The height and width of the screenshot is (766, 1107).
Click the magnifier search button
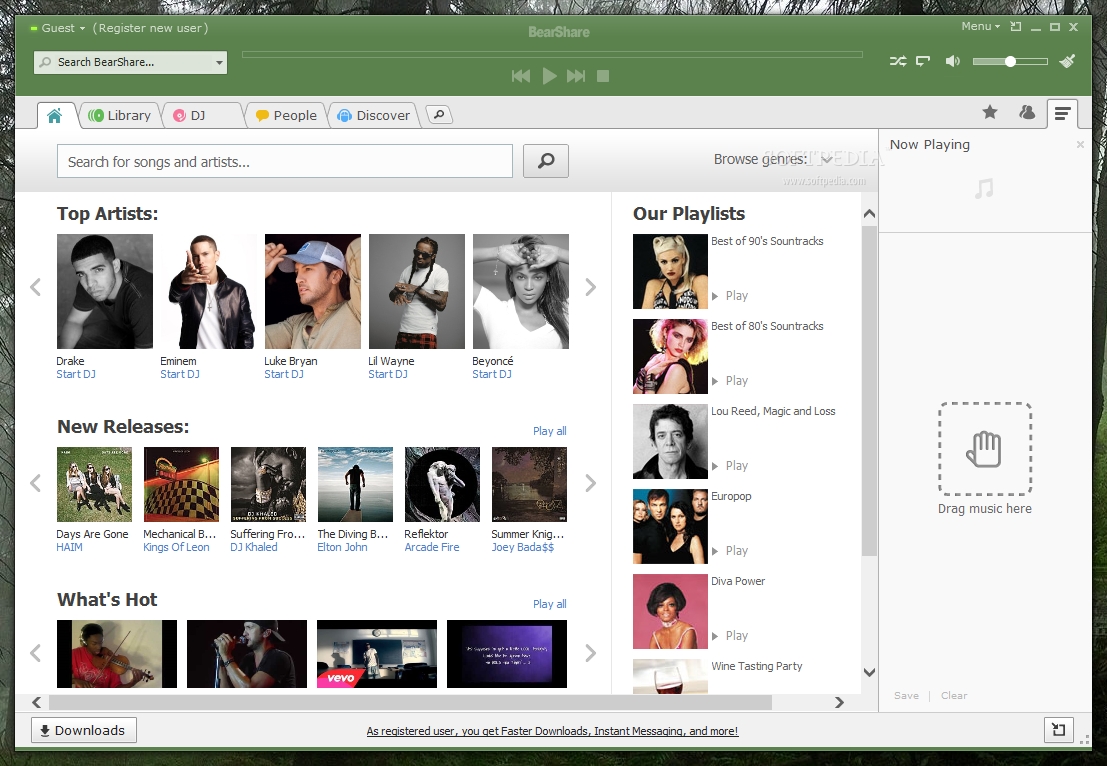(x=546, y=161)
